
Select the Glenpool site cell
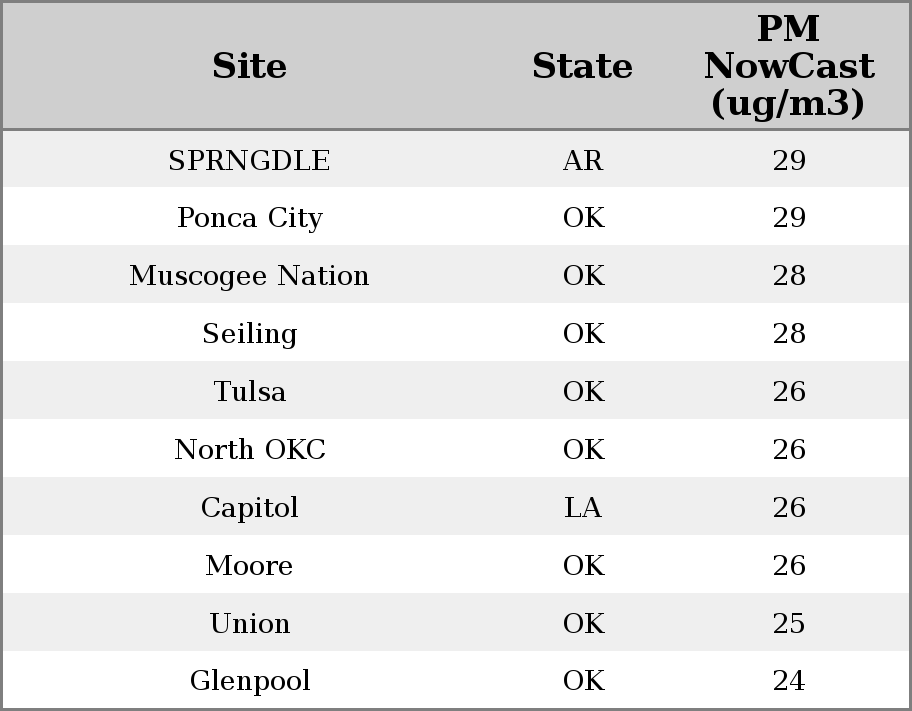[x=249, y=681]
